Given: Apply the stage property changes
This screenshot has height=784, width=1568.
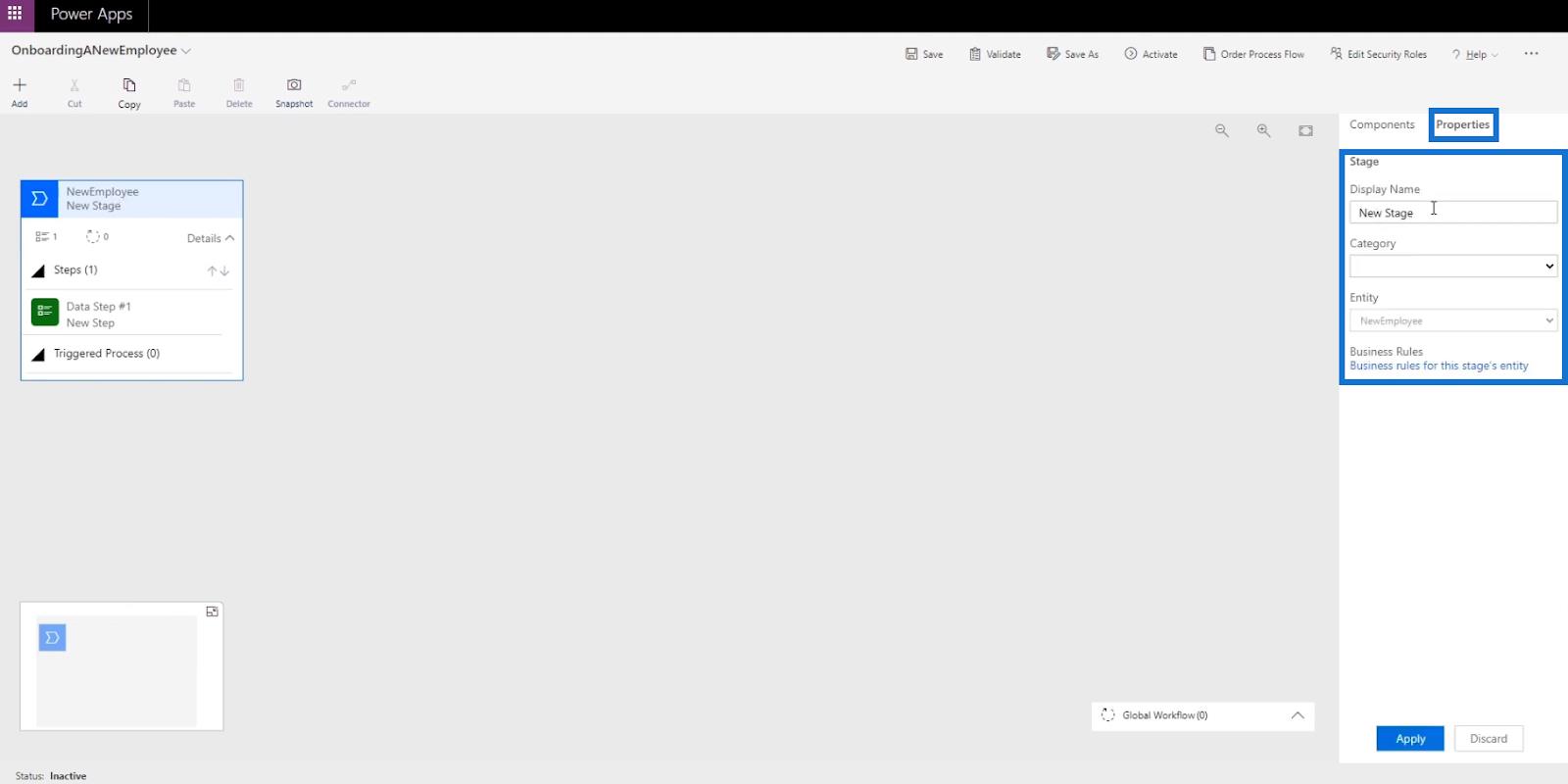Looking at the screenshot, I should click(x=1410, y=739).
